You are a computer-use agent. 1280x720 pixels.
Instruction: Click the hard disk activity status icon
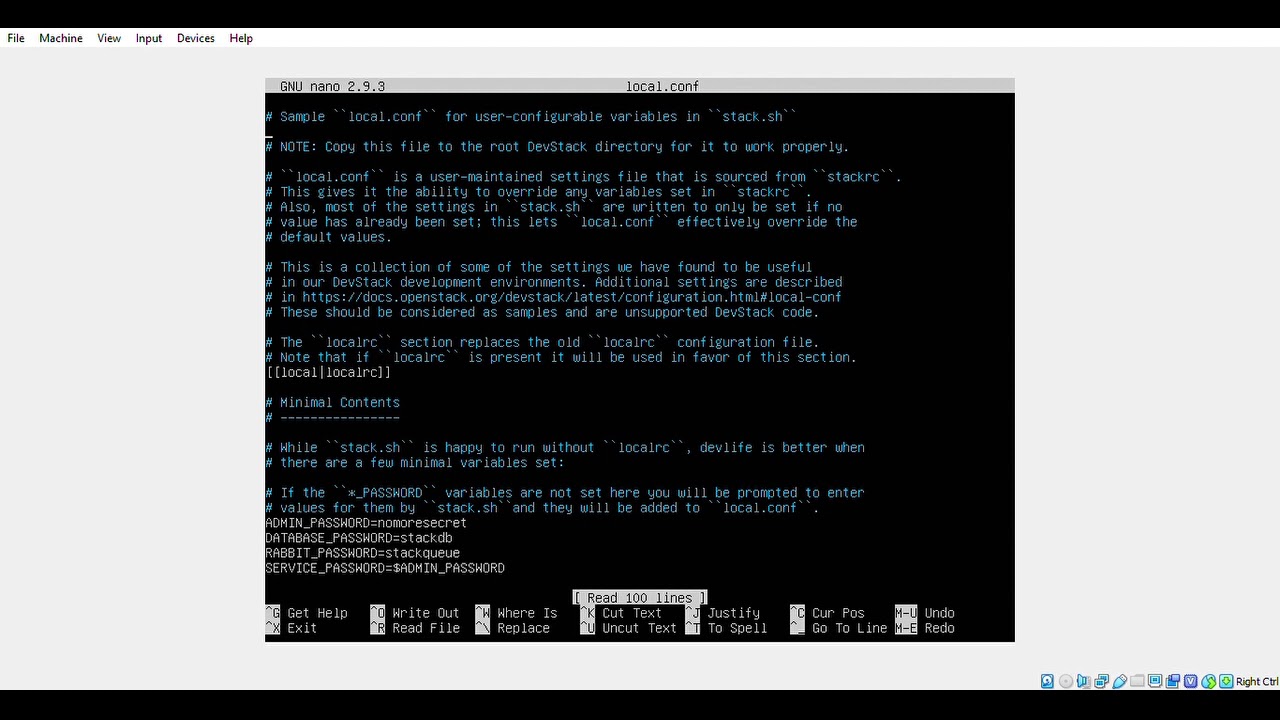1047,681
